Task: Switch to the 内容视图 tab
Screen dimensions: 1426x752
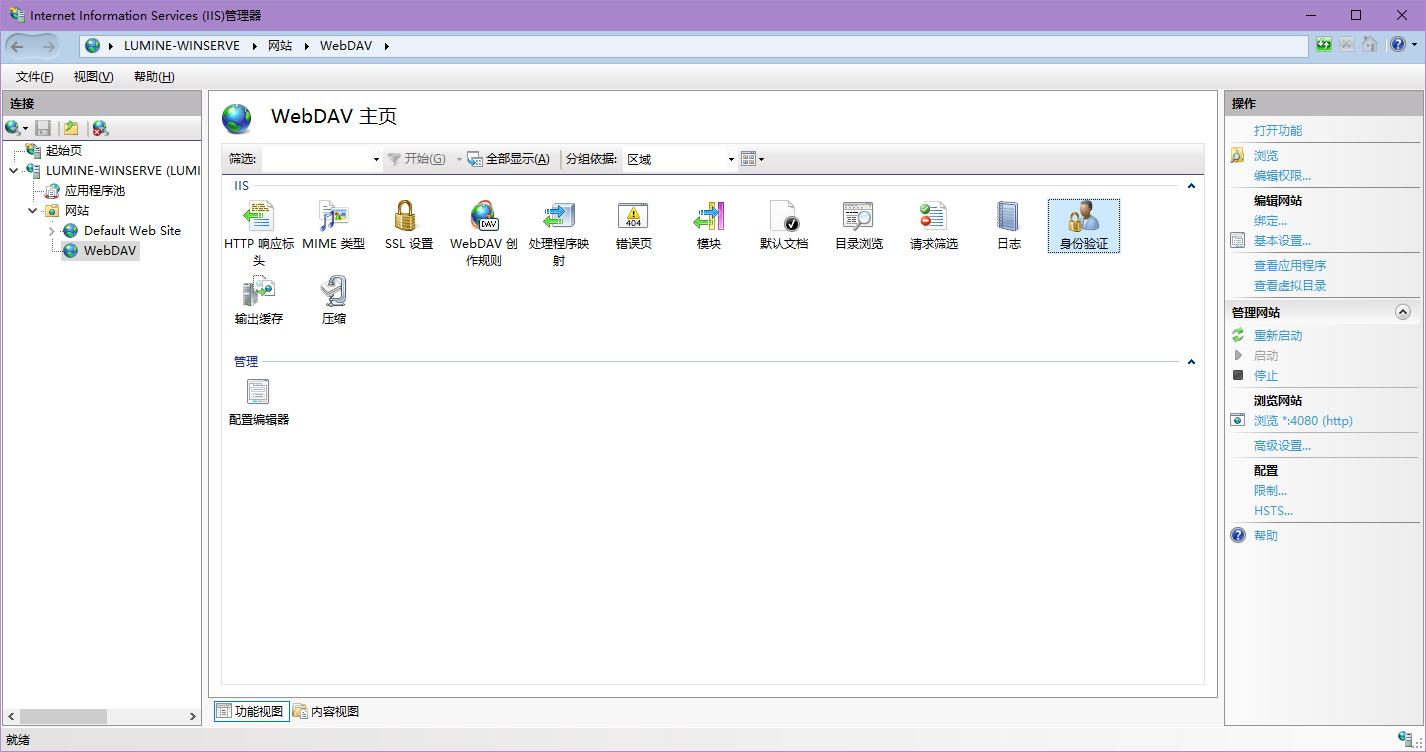Action: pos(326,712)
